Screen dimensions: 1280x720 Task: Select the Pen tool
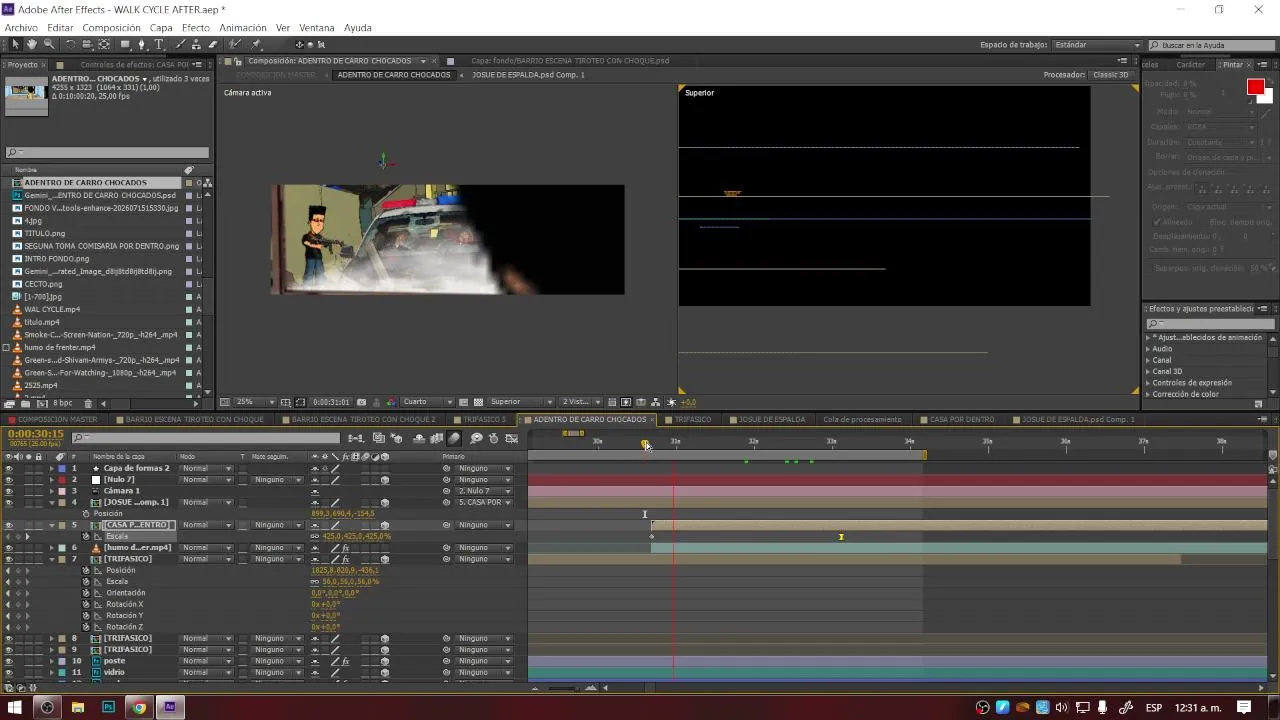click(142, 45)
